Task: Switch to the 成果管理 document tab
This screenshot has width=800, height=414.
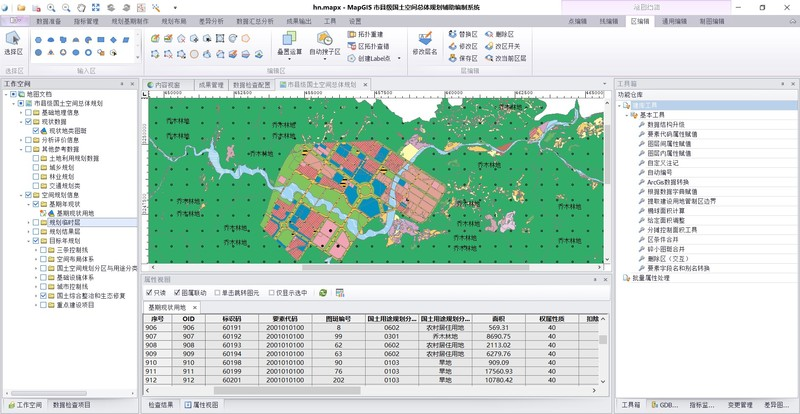Action: click(x=211, y=85)
